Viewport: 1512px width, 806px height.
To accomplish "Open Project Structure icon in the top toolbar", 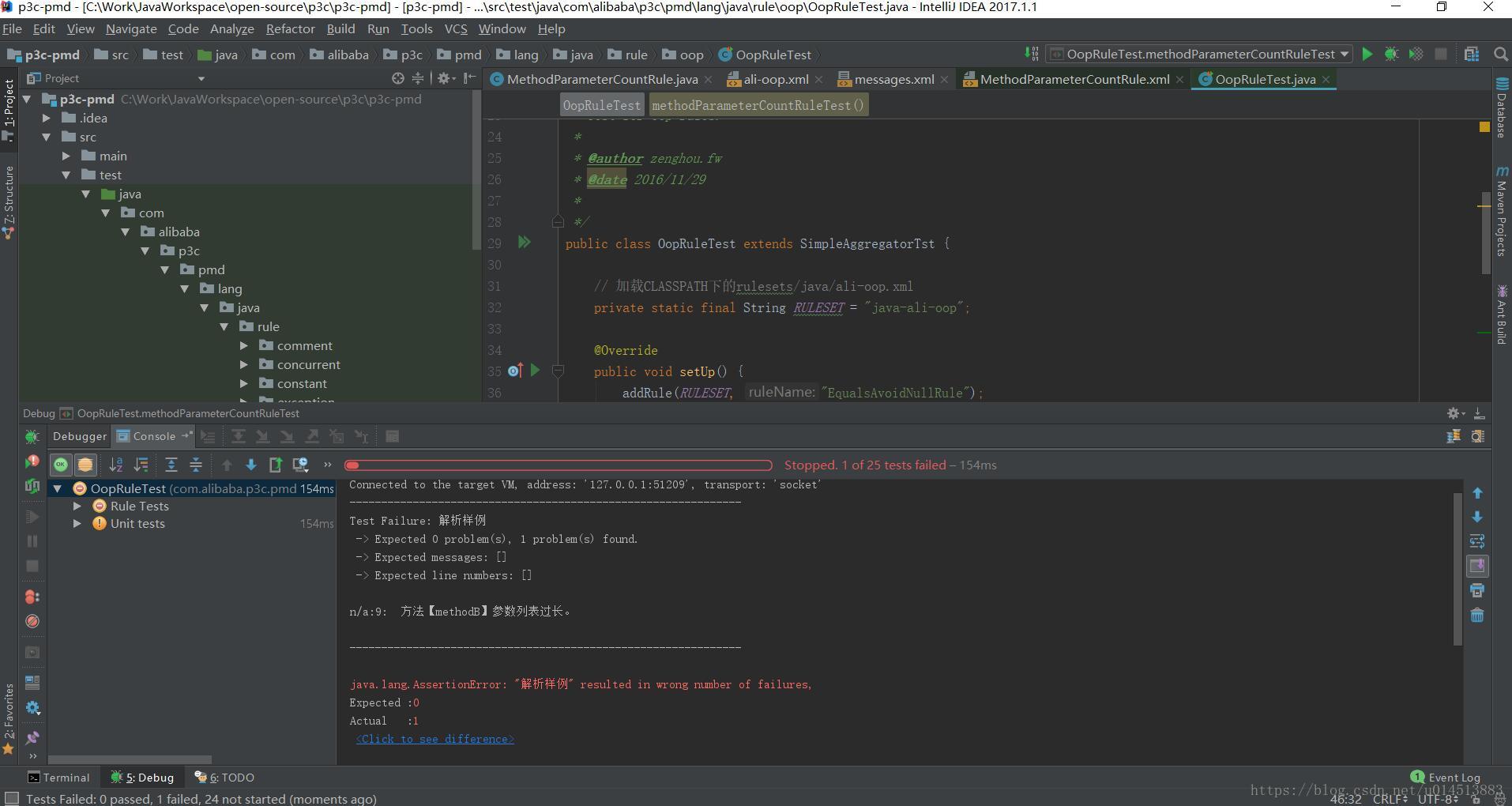I will 1472,54.
